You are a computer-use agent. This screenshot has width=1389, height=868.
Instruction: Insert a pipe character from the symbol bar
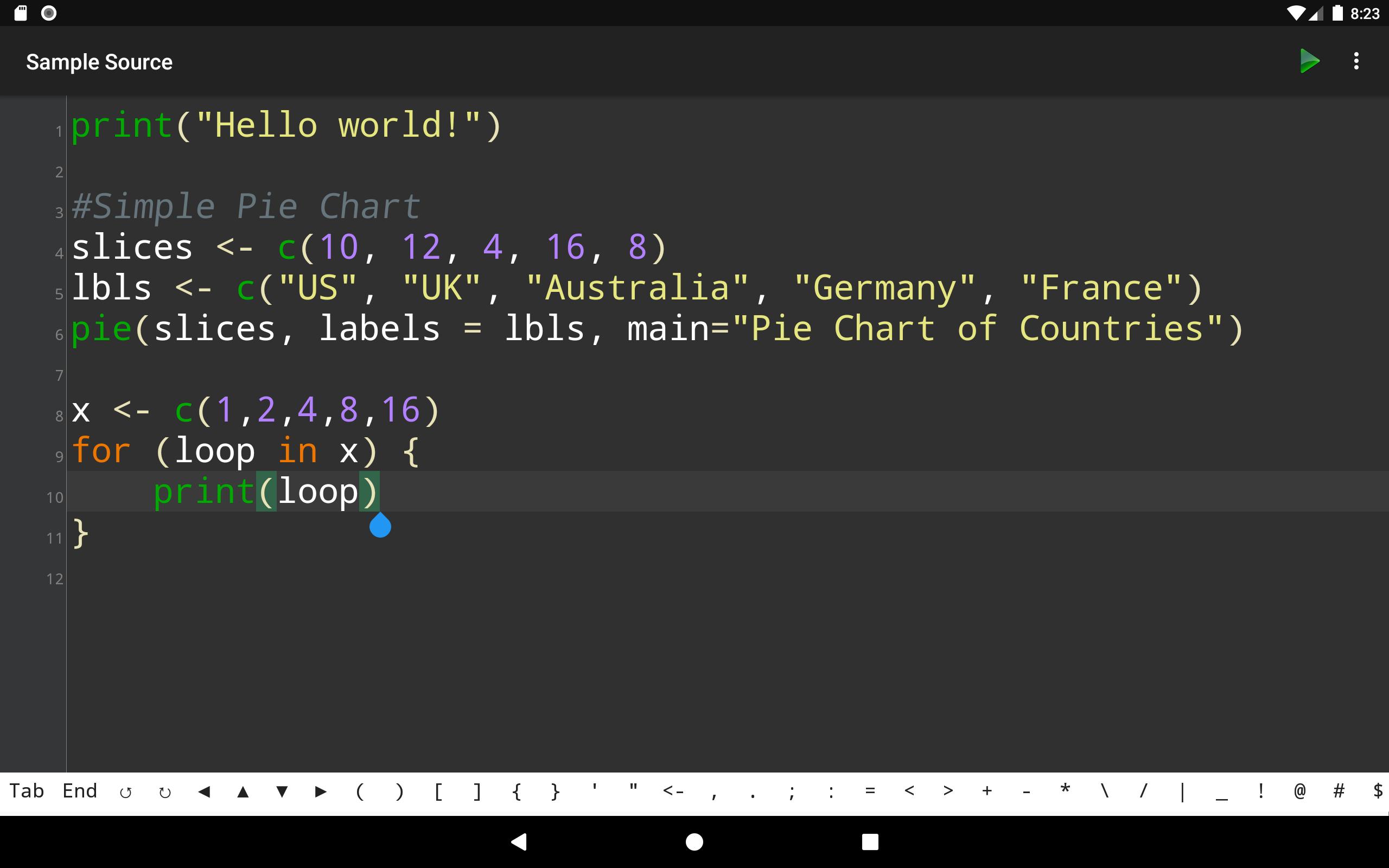coord(1182,792)
